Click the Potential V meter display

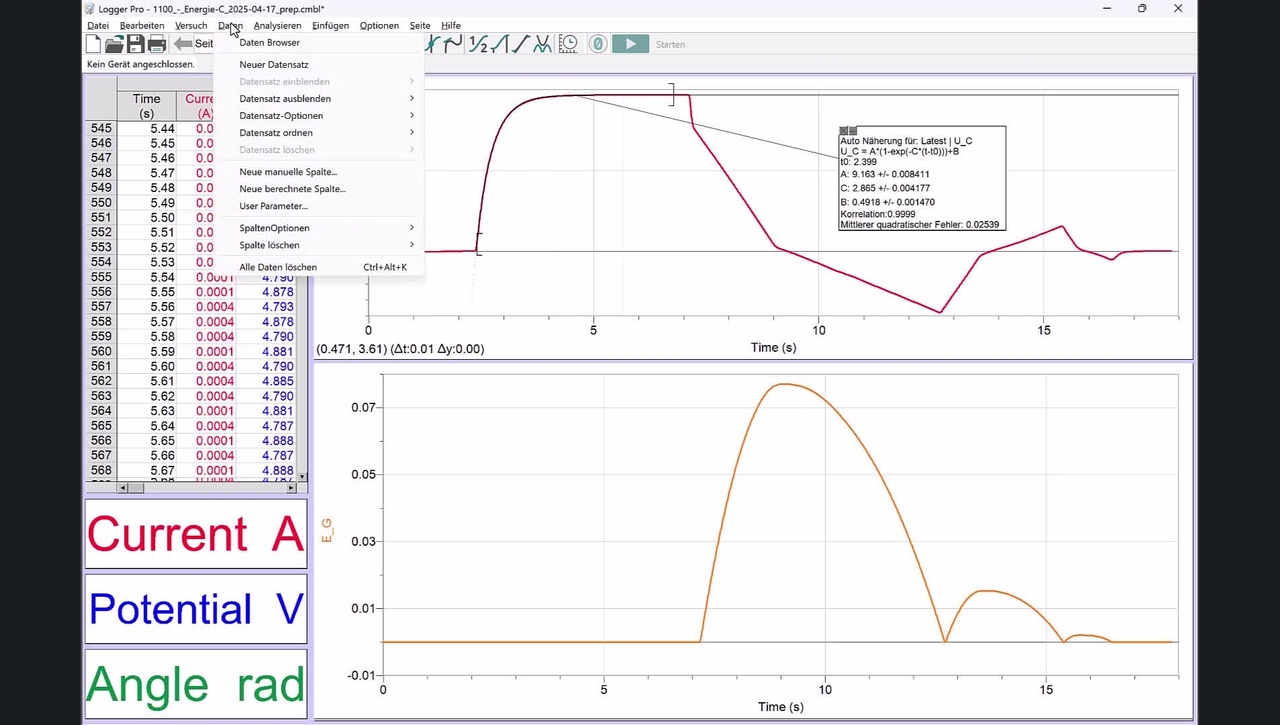pyautogui.click(x=196, y=609)
